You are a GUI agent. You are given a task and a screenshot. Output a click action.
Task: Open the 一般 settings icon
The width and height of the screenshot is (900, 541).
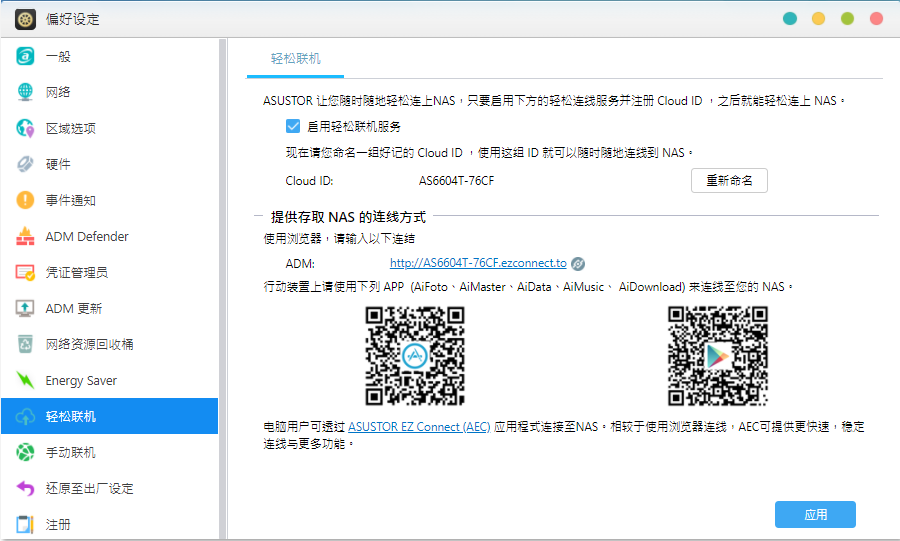25,56
